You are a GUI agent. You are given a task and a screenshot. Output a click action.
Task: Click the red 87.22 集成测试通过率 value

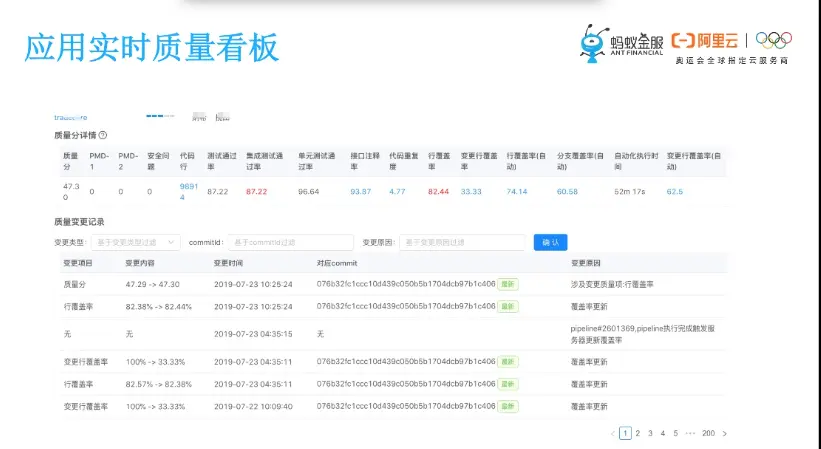[257, 192]
